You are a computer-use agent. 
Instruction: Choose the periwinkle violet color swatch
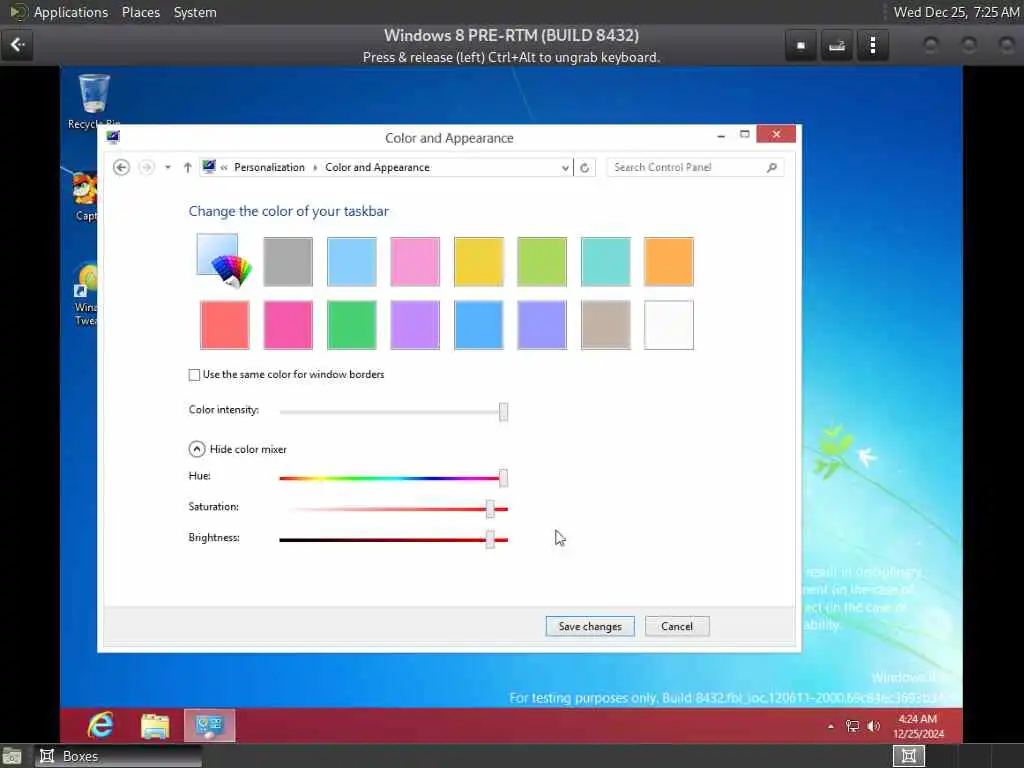click(x=542, y=325)
